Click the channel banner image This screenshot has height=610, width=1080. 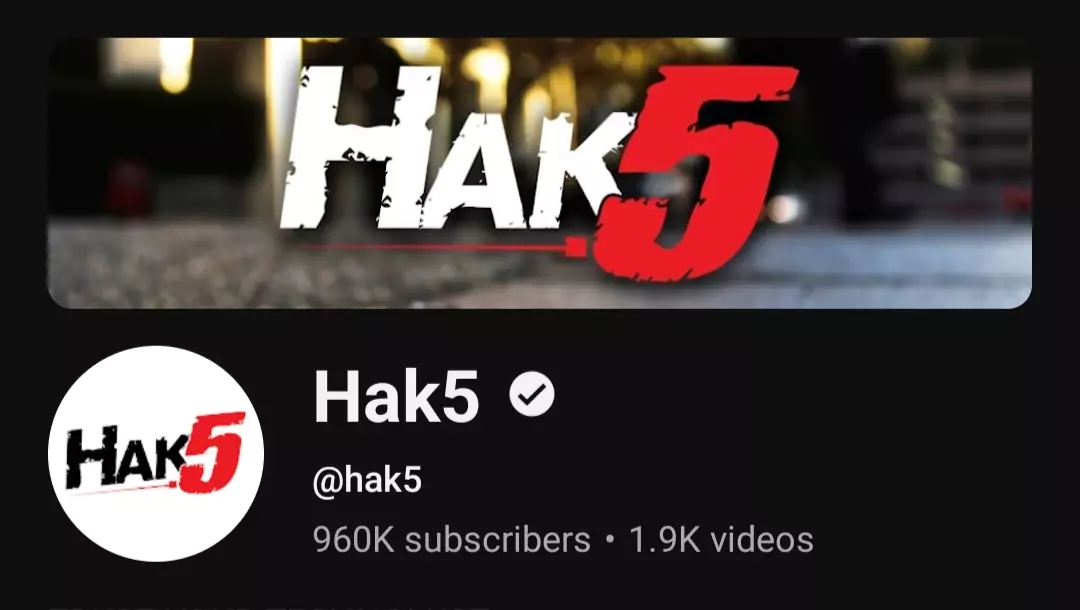[x=539, y=173]
